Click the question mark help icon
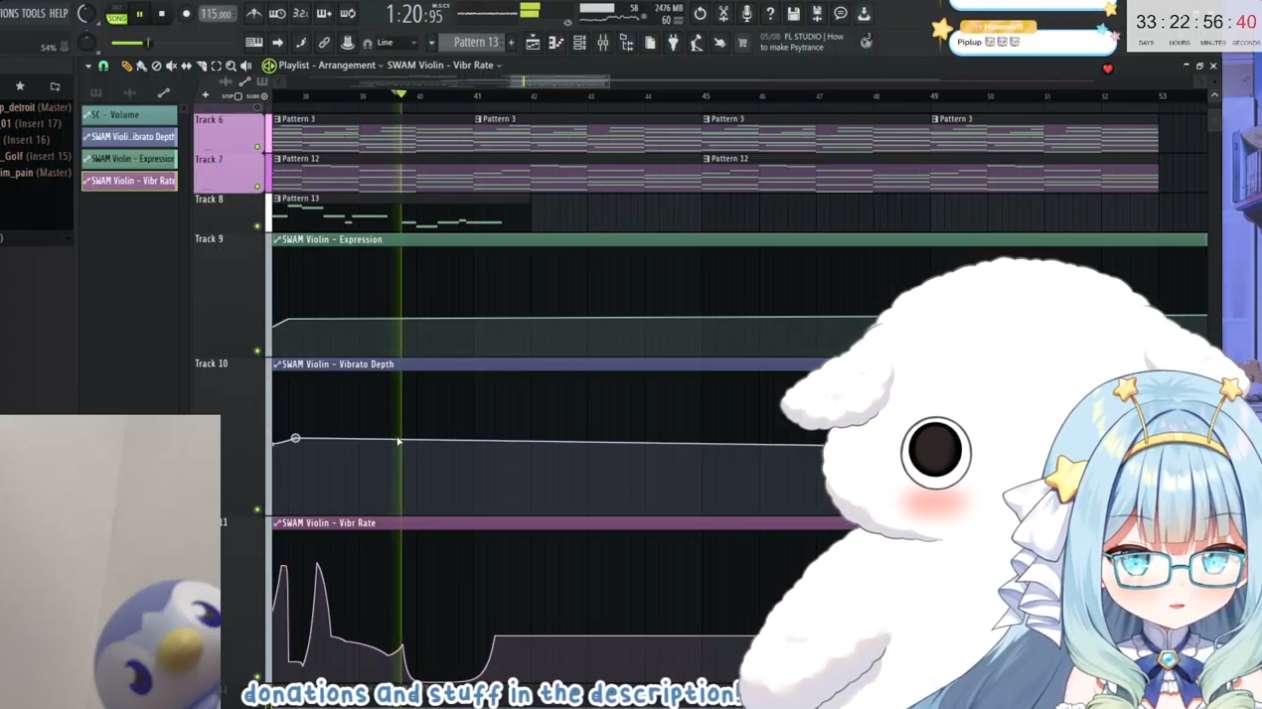 tap(770, 14)
